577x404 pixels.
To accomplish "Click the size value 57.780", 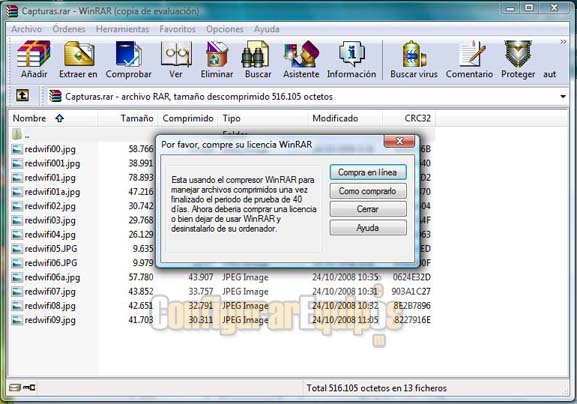I will [x=141, y=277].
